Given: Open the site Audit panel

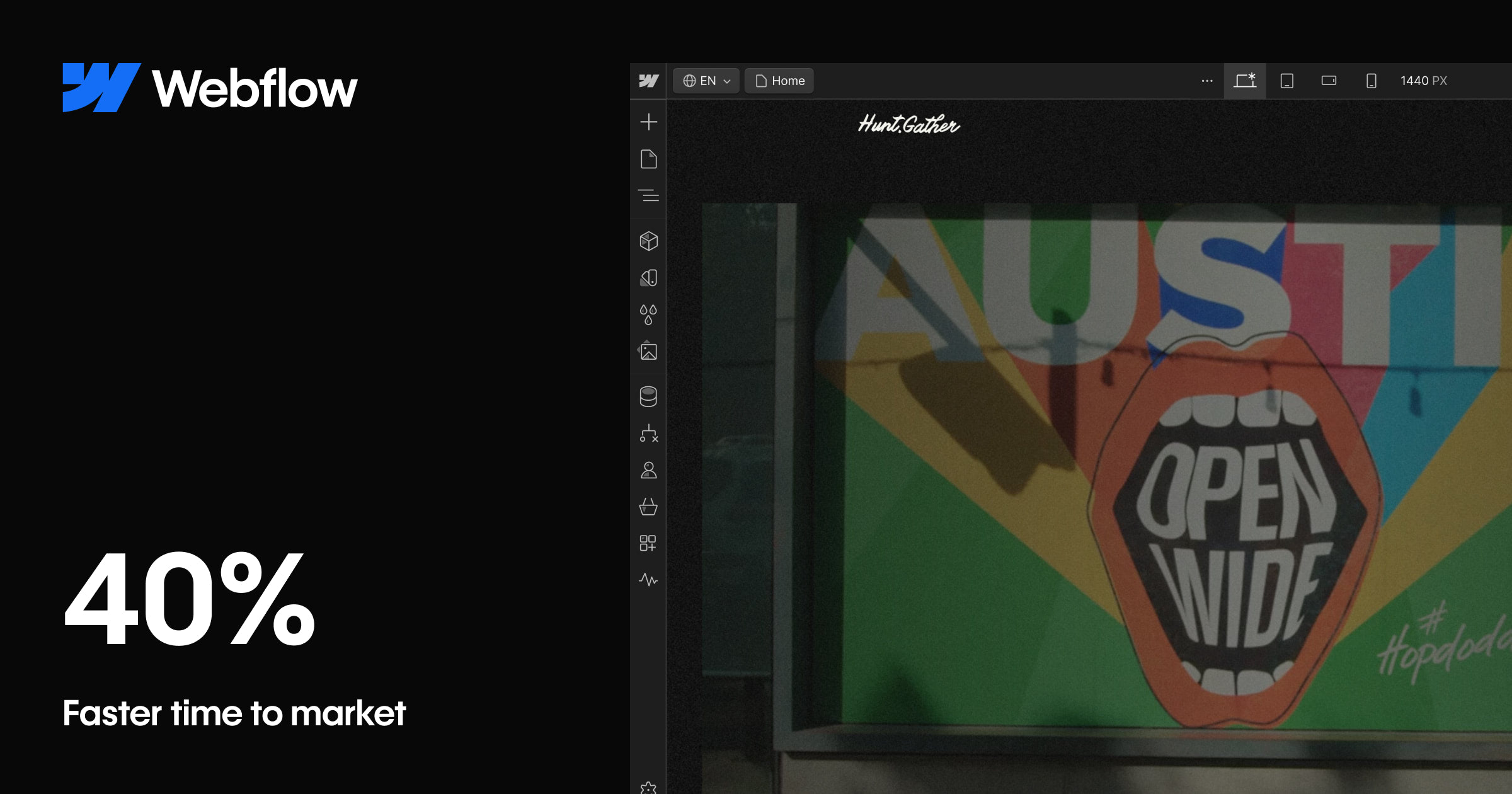Looking at the screenshot, I should [649, 580].
